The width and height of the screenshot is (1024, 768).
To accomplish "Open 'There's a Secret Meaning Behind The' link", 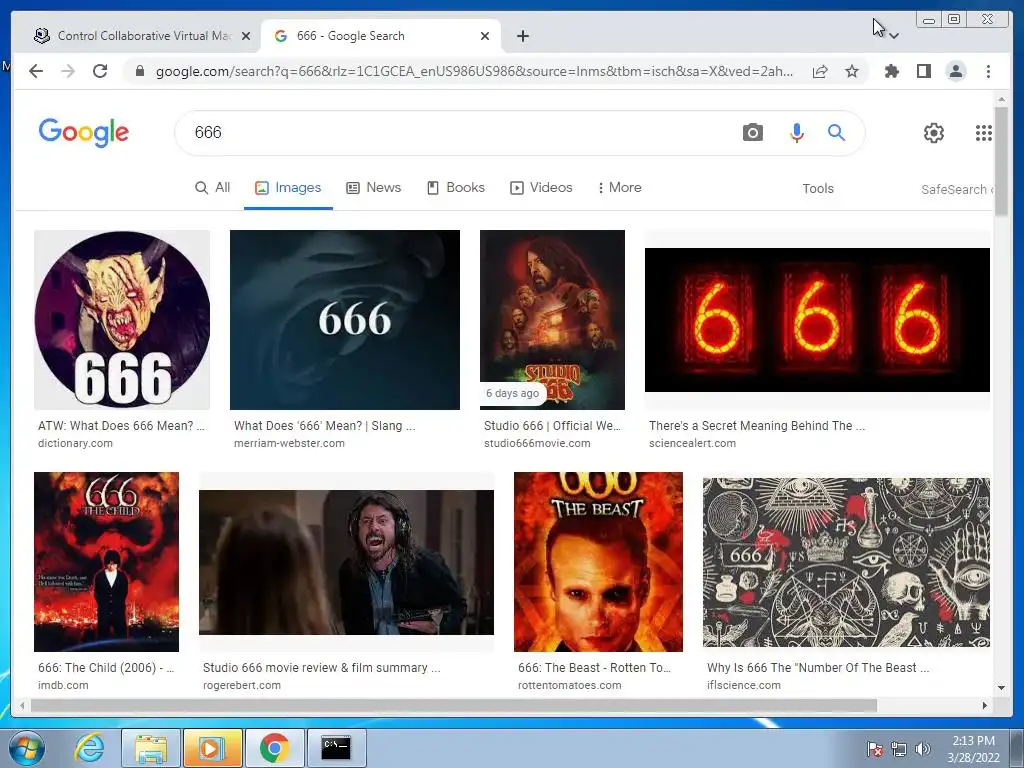I will pos(757,426).
